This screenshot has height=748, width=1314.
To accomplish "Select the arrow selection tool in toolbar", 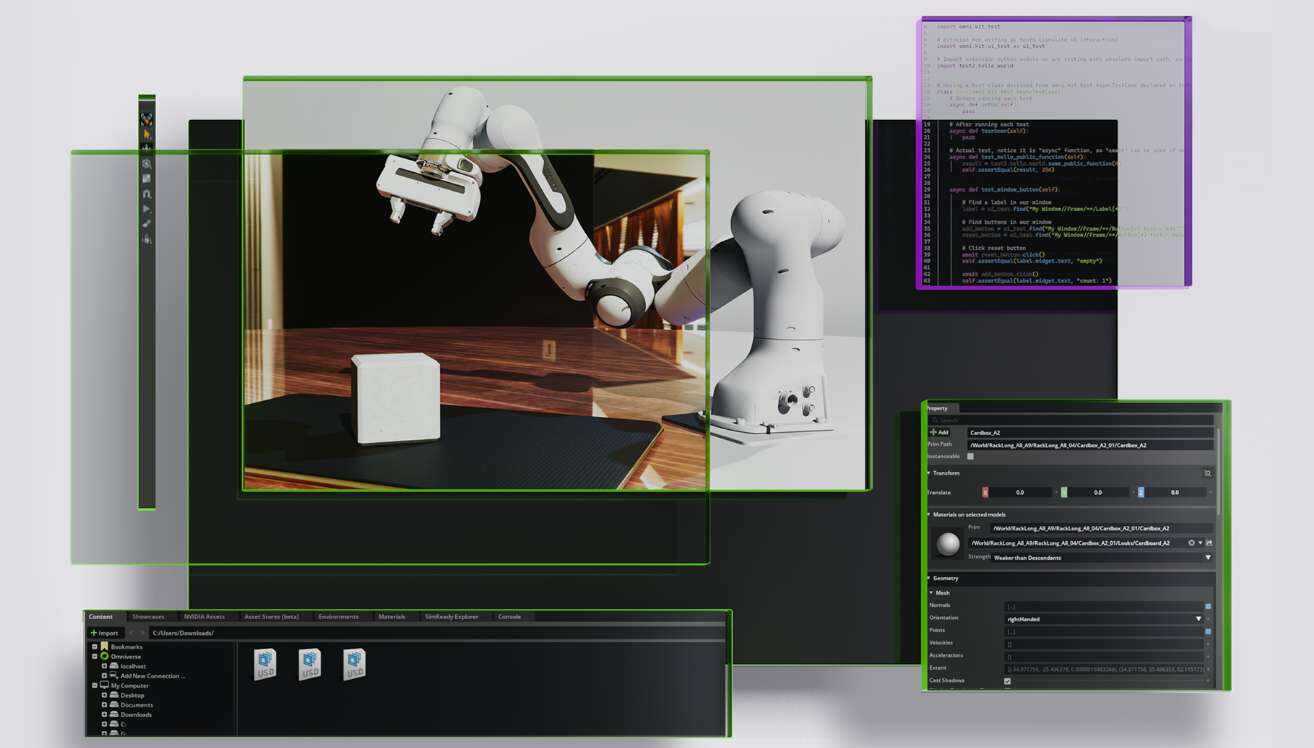I will [x=147, y=133].
